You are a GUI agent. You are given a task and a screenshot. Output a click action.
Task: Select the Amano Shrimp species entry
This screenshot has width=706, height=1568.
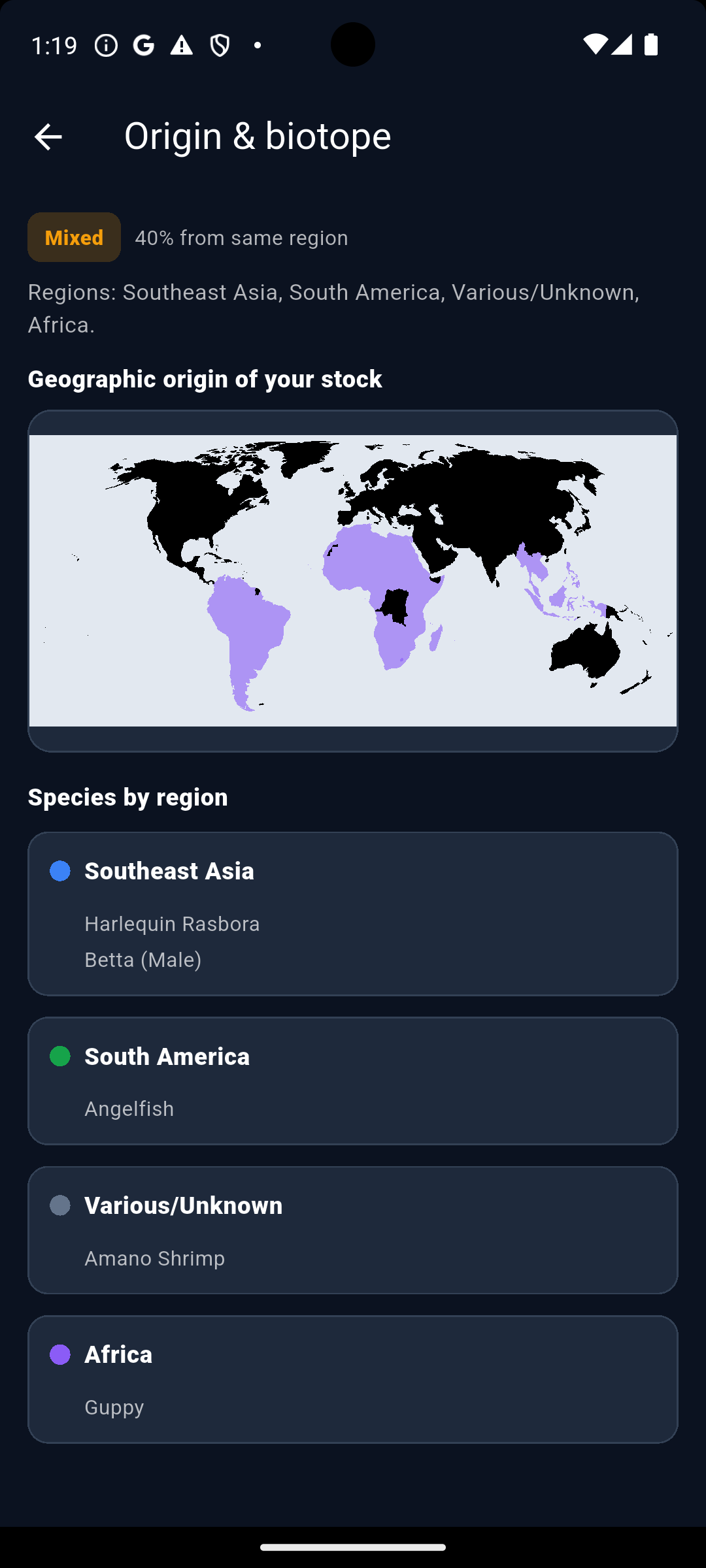[x=154, y=1258]
